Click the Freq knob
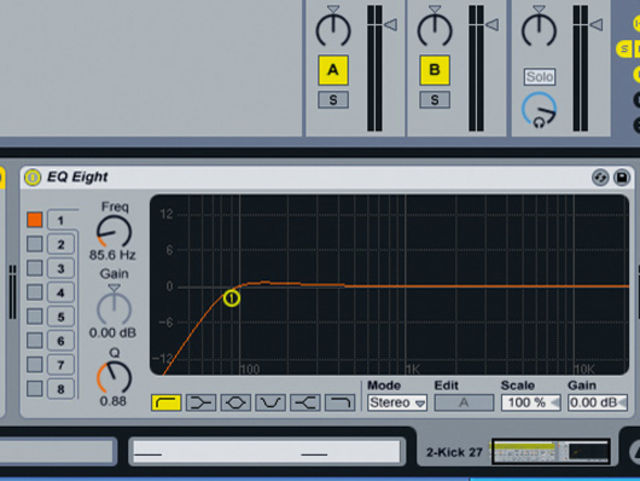 pyautogui.click(x=114, y=232)
